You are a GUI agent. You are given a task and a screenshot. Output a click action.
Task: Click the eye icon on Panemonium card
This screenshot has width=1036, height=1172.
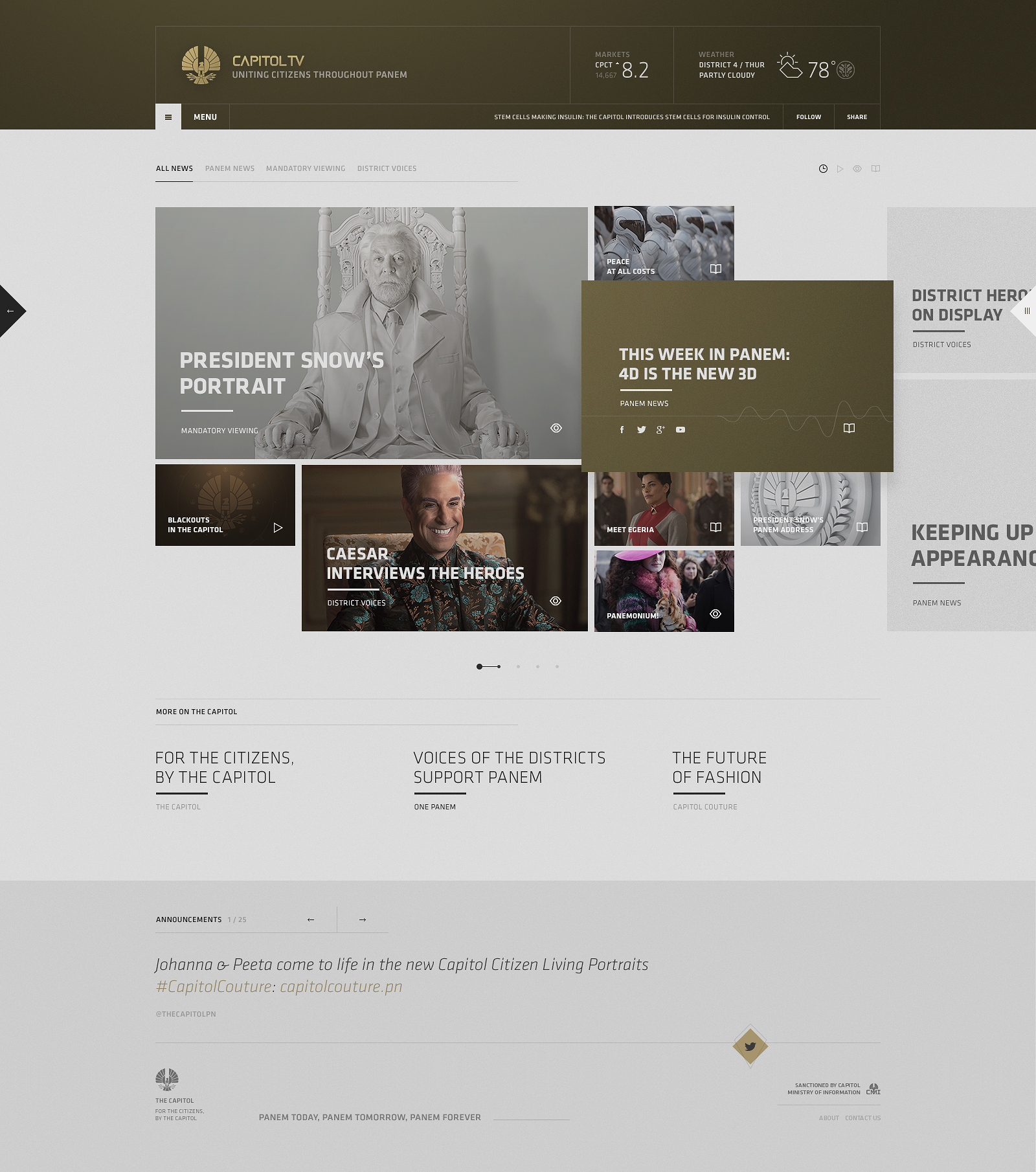[x=715, y=614]
